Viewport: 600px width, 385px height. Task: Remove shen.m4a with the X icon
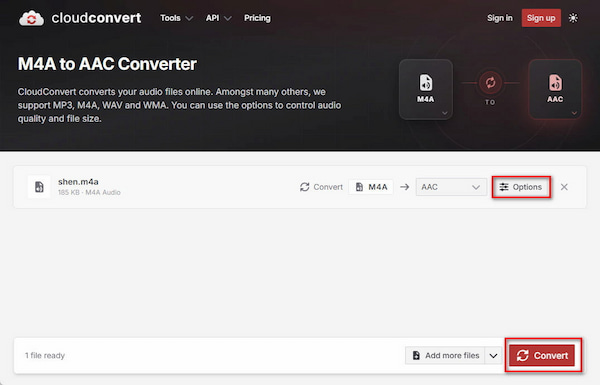(x=564, y=187)
